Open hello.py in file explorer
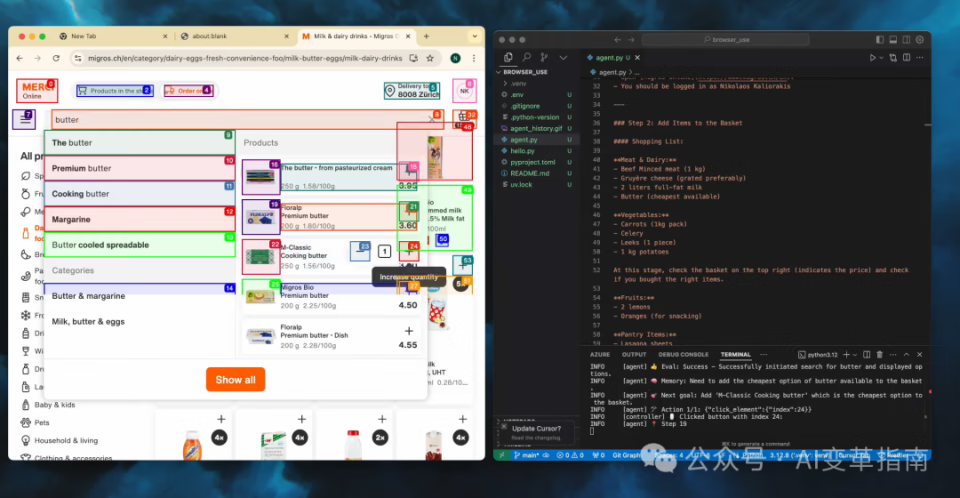This screenshot has height=498, width=960. coord(522,151)
